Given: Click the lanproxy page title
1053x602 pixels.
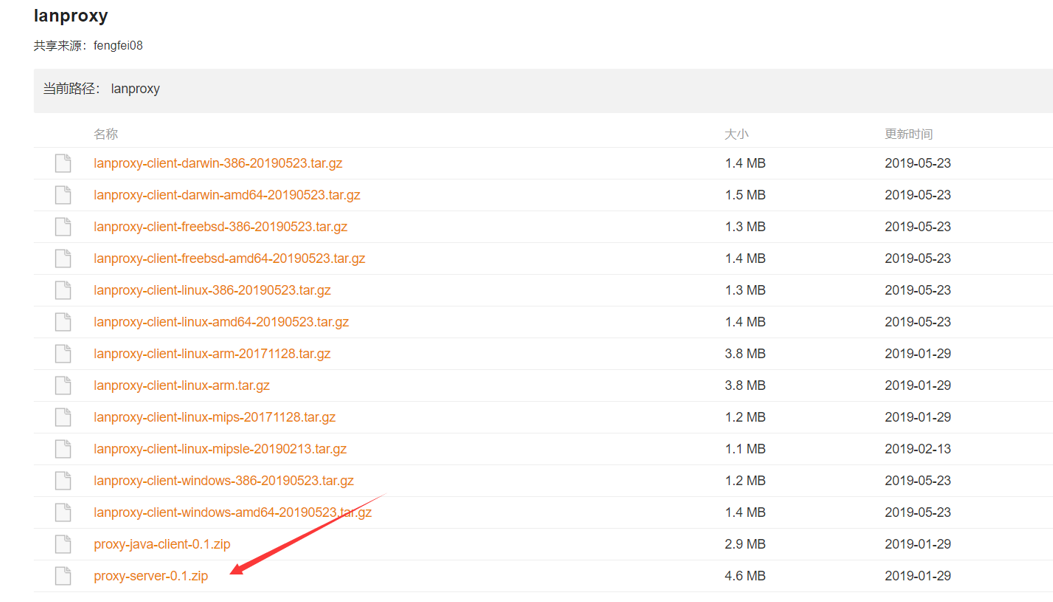Looking at the screenshot, I should tap(71, 15).
